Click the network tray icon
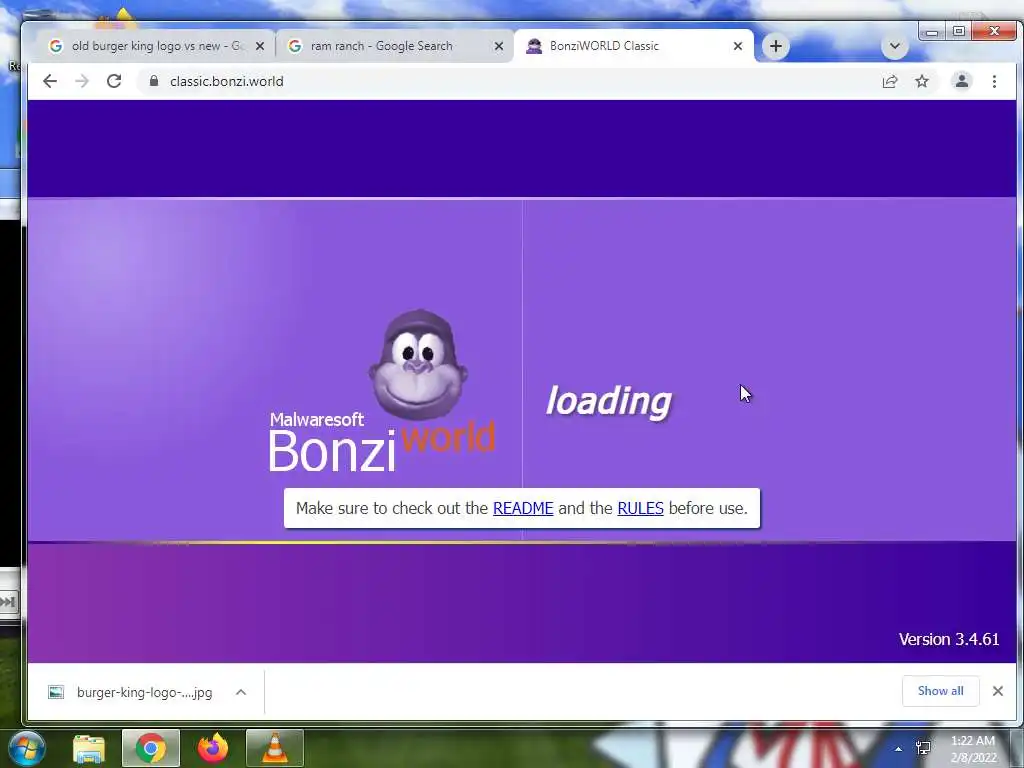Viewport: 1024px width, 768px height. [x=923, y=748]
